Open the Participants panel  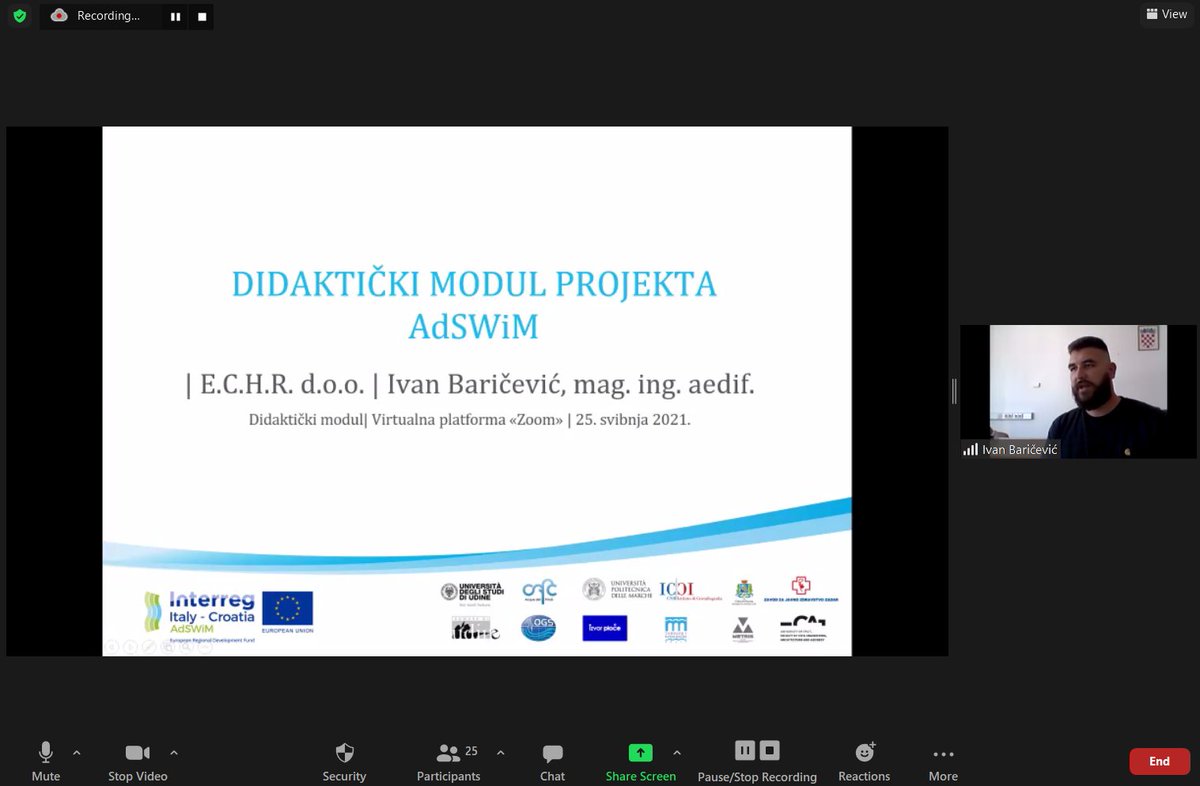449,762
